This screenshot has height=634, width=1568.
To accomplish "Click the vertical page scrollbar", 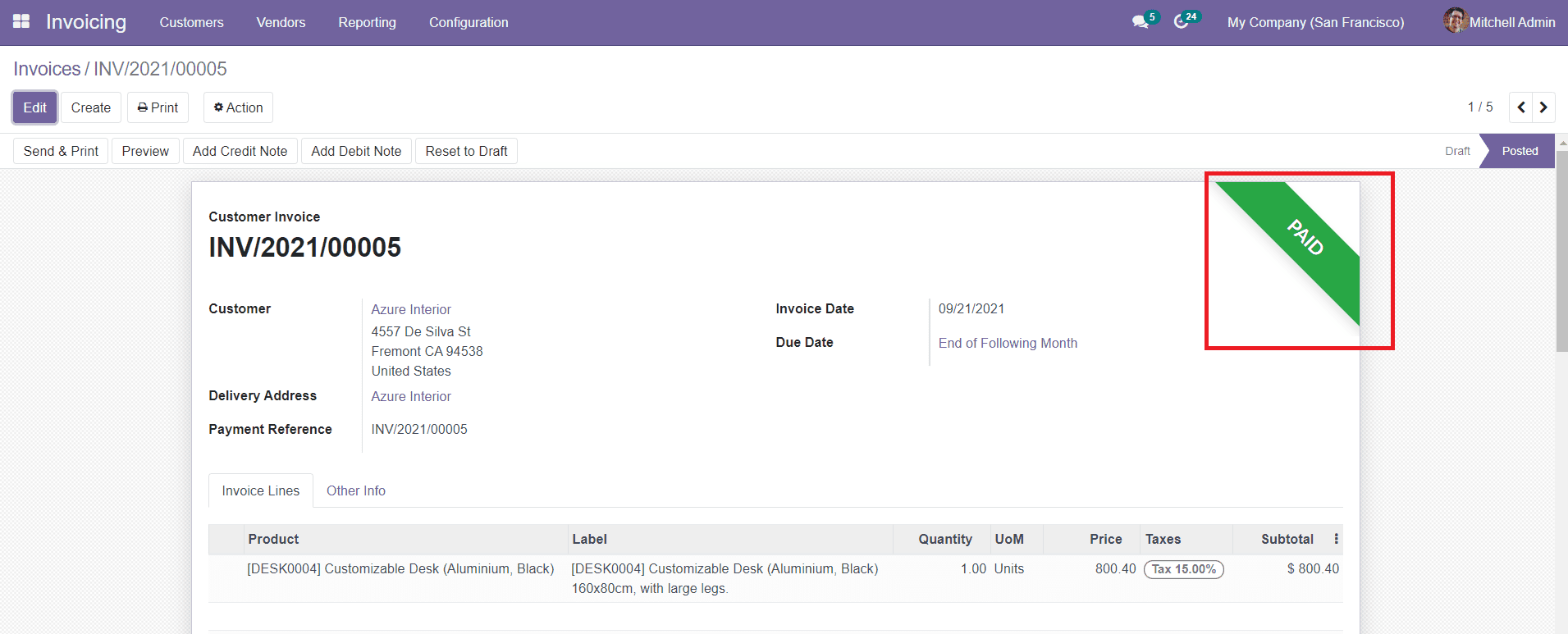I will click(1561, 246).
